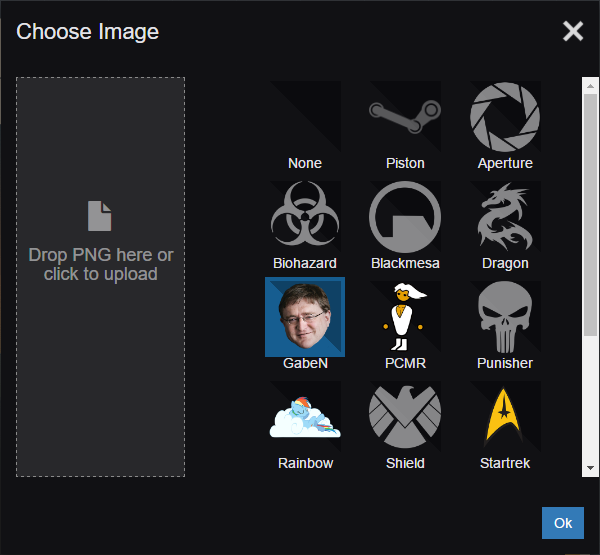600x555 pixels.
Task: Click the "Shield" label text
Action: click(x=405, y=463)
